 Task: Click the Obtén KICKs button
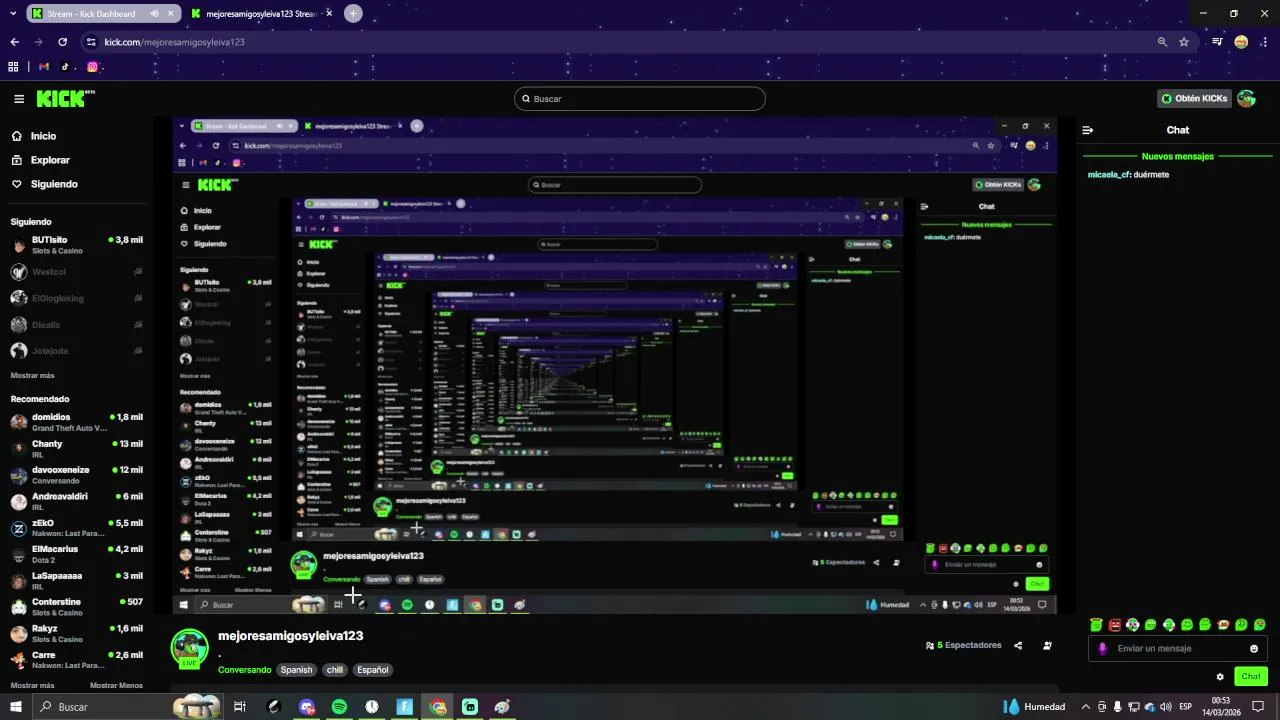(x=1194, y=98)
